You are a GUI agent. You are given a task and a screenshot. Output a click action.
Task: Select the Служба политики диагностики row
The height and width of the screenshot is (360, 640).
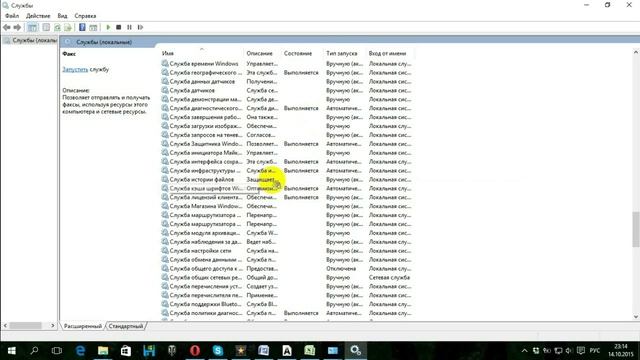(287, 313)
